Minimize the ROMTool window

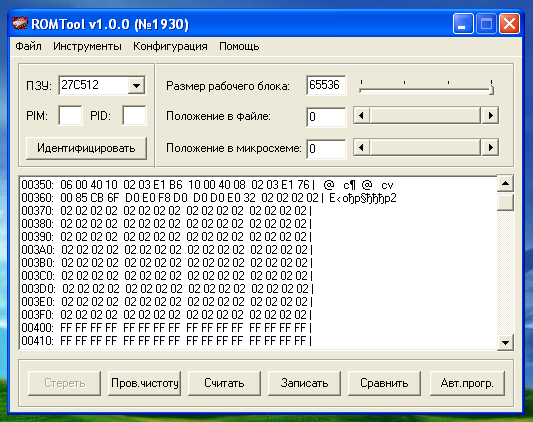coord(463,24)
